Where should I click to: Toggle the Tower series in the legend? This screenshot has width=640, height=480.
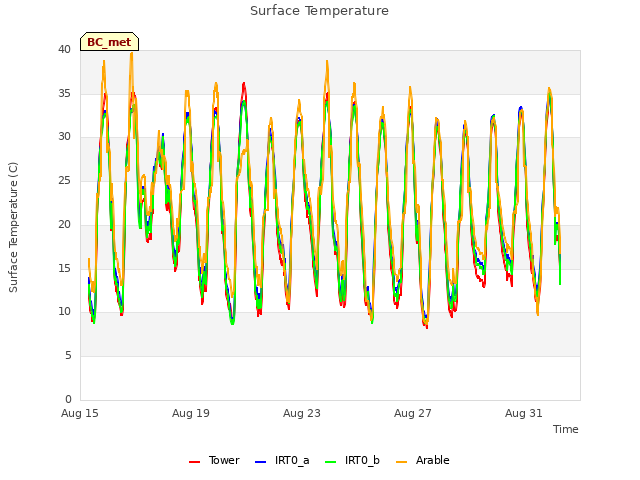click(x=214, y=460)
